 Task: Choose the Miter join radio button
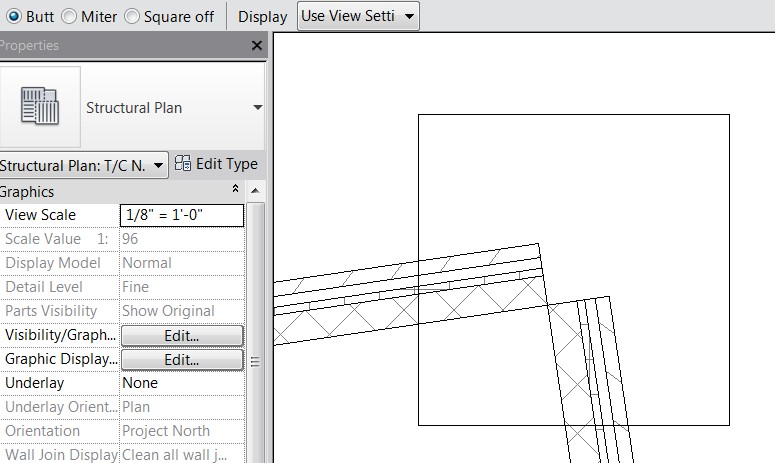coord(69,16)
